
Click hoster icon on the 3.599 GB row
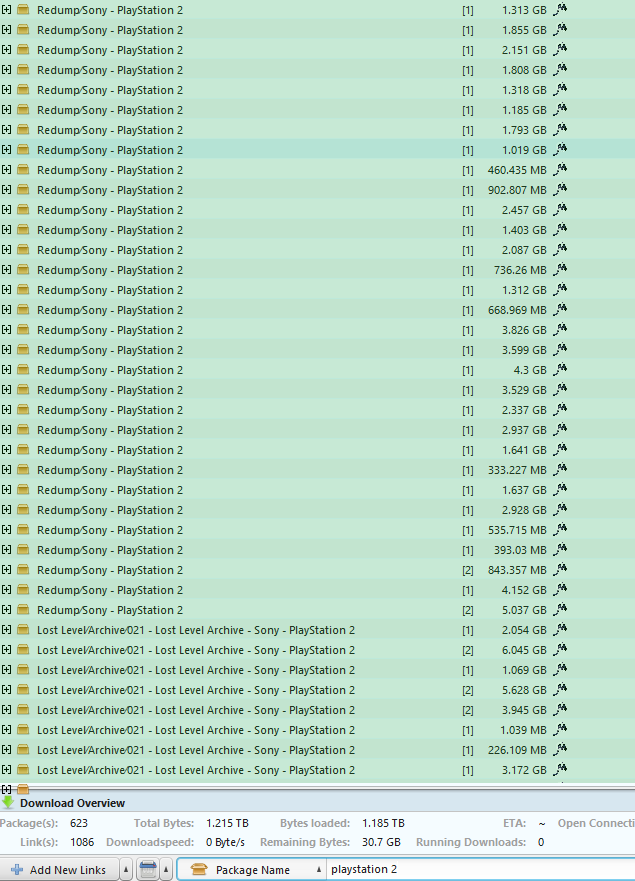tap(560, 349)
